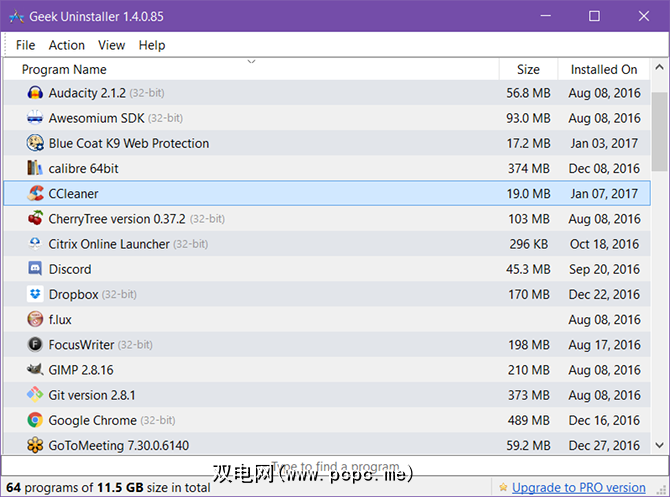Click the Dropbox icon
The image size is (670, 497).
35,294
